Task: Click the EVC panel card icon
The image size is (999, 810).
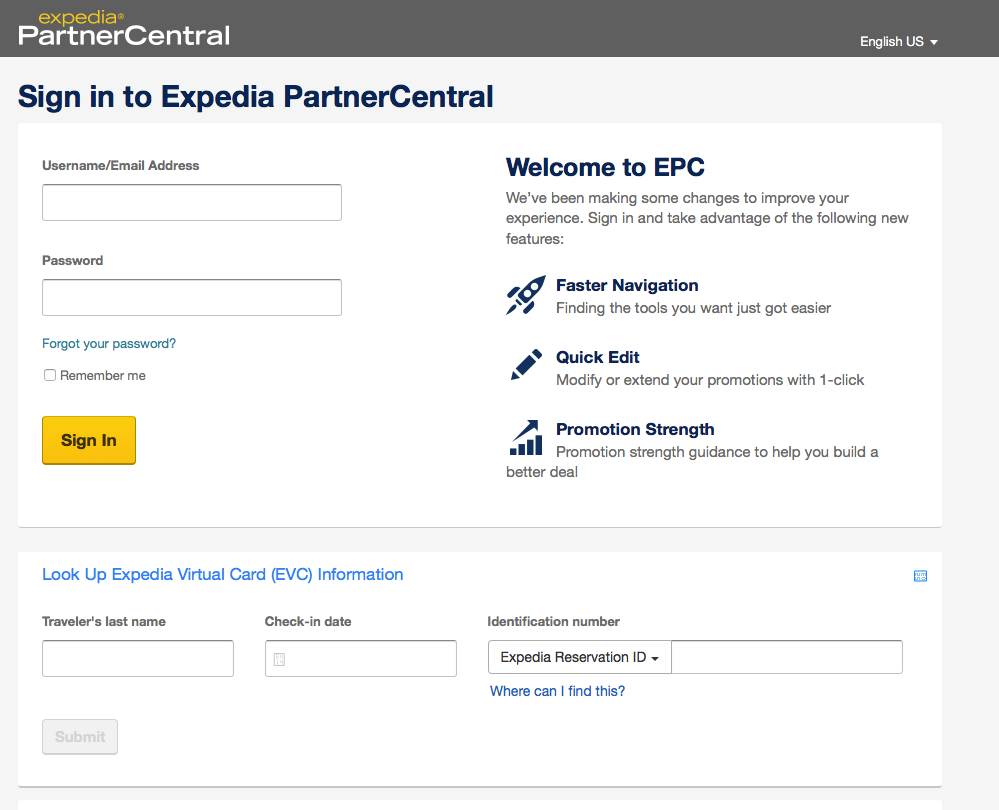Action: point(920,576)
